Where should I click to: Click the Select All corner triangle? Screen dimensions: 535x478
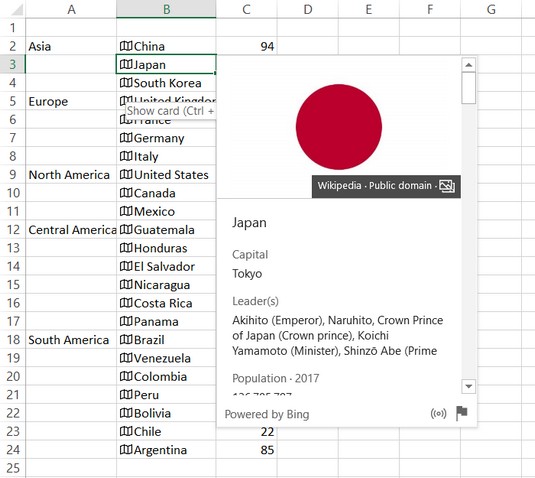pos(17,10)
